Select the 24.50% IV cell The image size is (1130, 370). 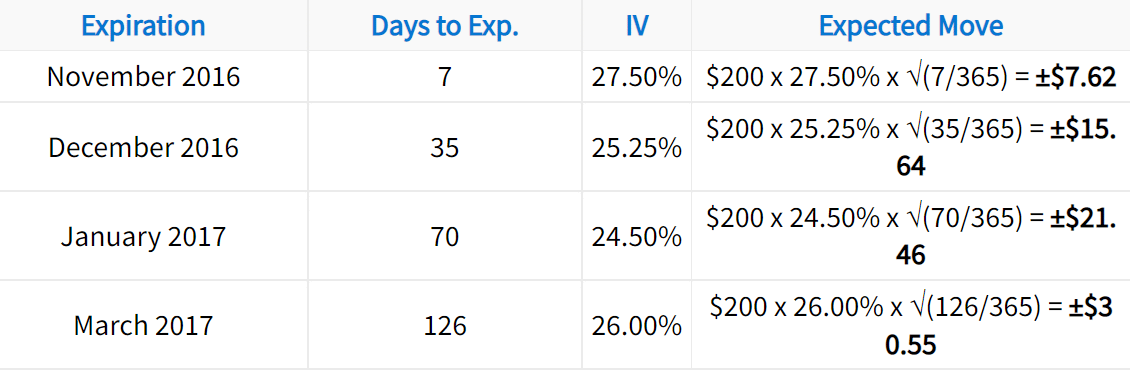(636, 236)
